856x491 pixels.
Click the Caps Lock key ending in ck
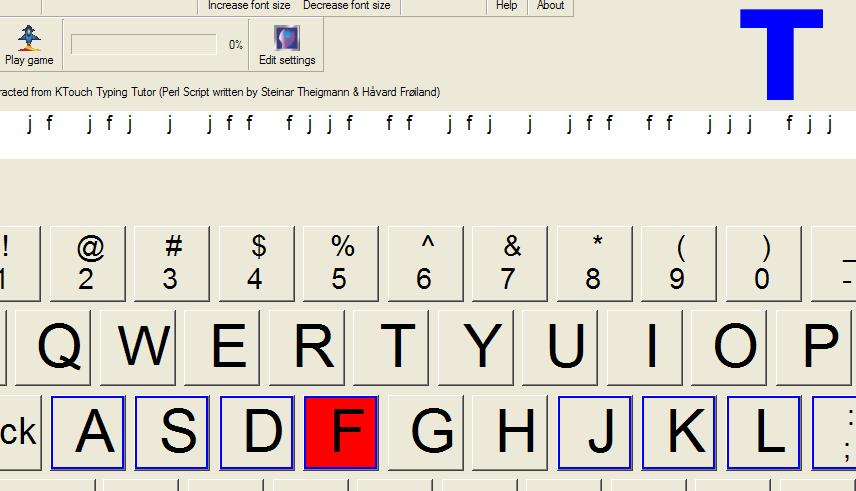(20, 433)
